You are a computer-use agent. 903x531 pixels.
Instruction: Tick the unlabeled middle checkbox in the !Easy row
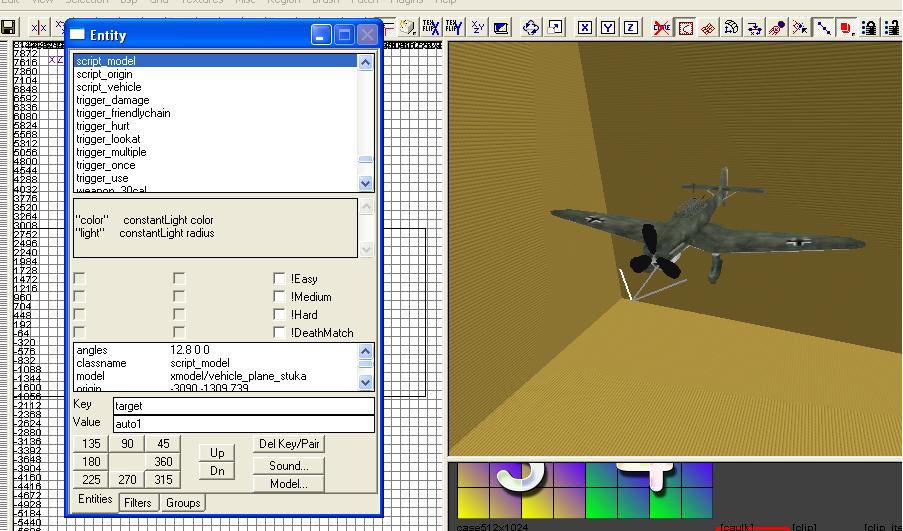(179, 279)
